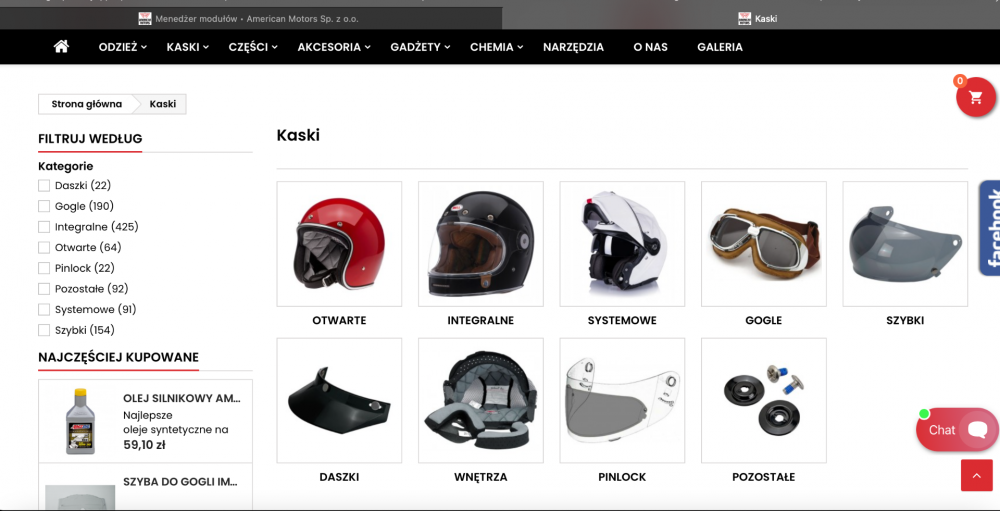Check the Daszki (22) filter
This screenshot has height=511, width=1000.
44,186
